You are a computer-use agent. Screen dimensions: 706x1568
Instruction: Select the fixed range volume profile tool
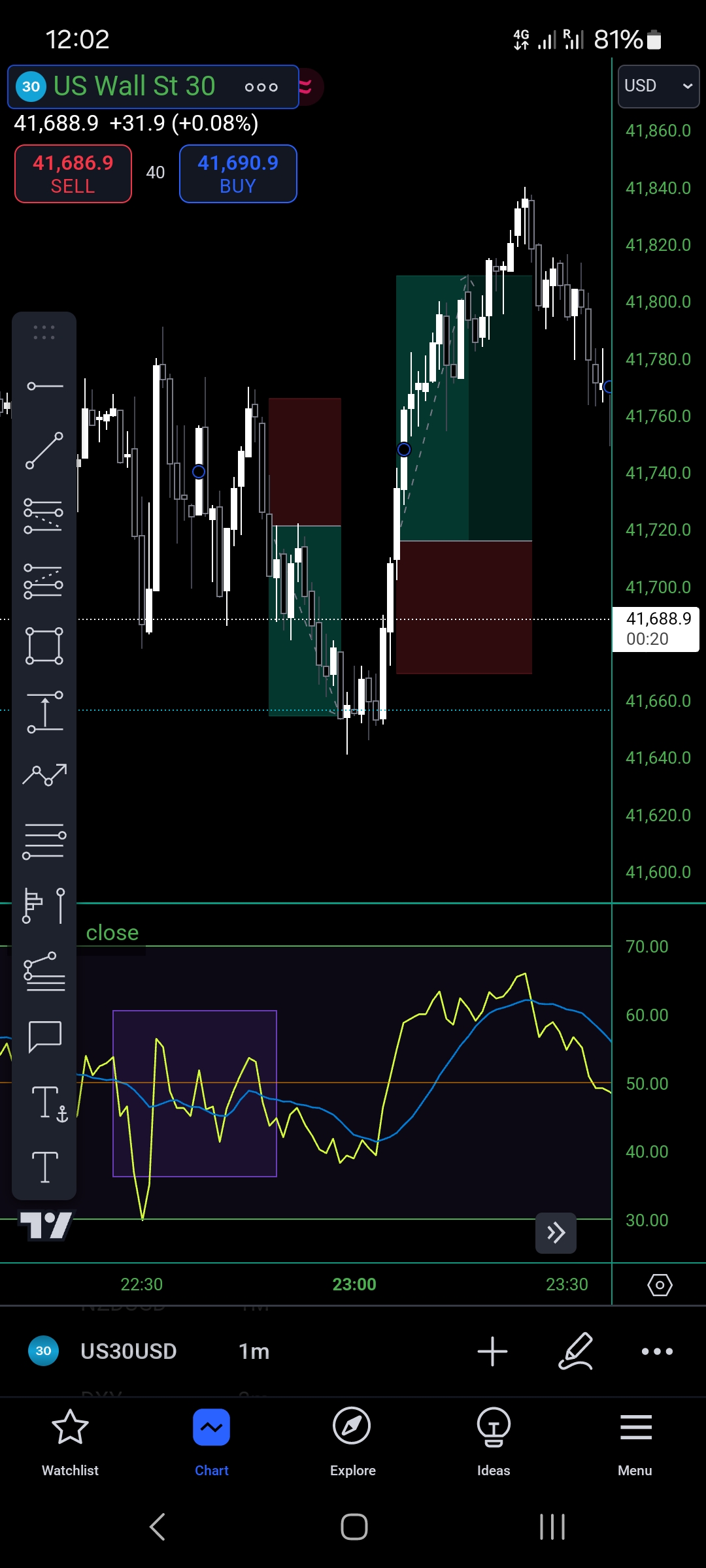point(44,906)
